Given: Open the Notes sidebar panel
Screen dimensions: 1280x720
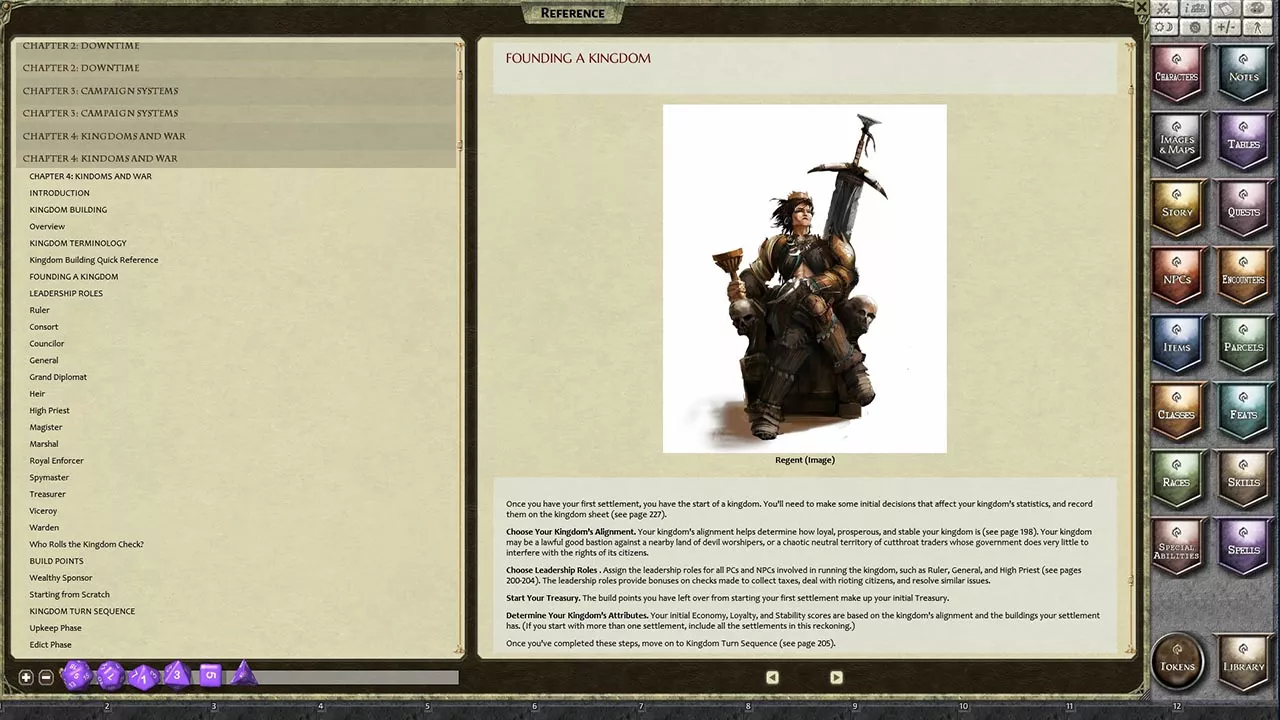Looking at the screenshot, I should (x=1243, y=73).
